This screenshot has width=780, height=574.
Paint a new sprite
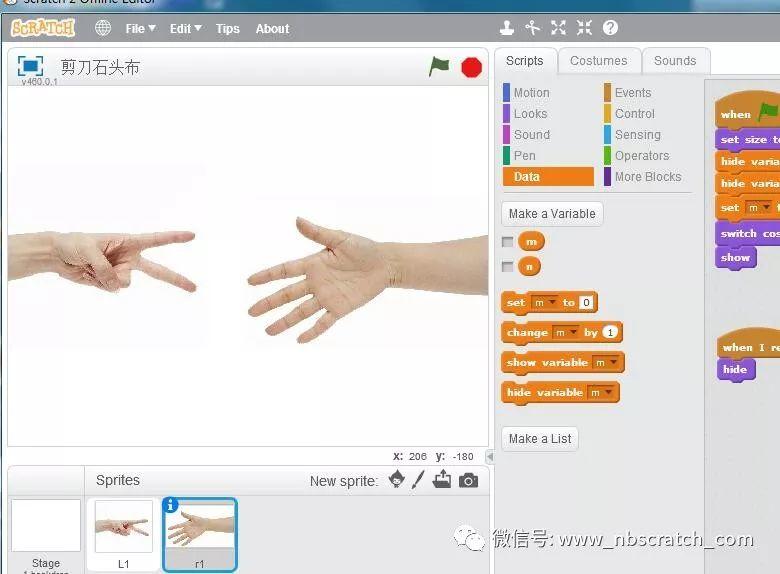click(x=418, y=480)
